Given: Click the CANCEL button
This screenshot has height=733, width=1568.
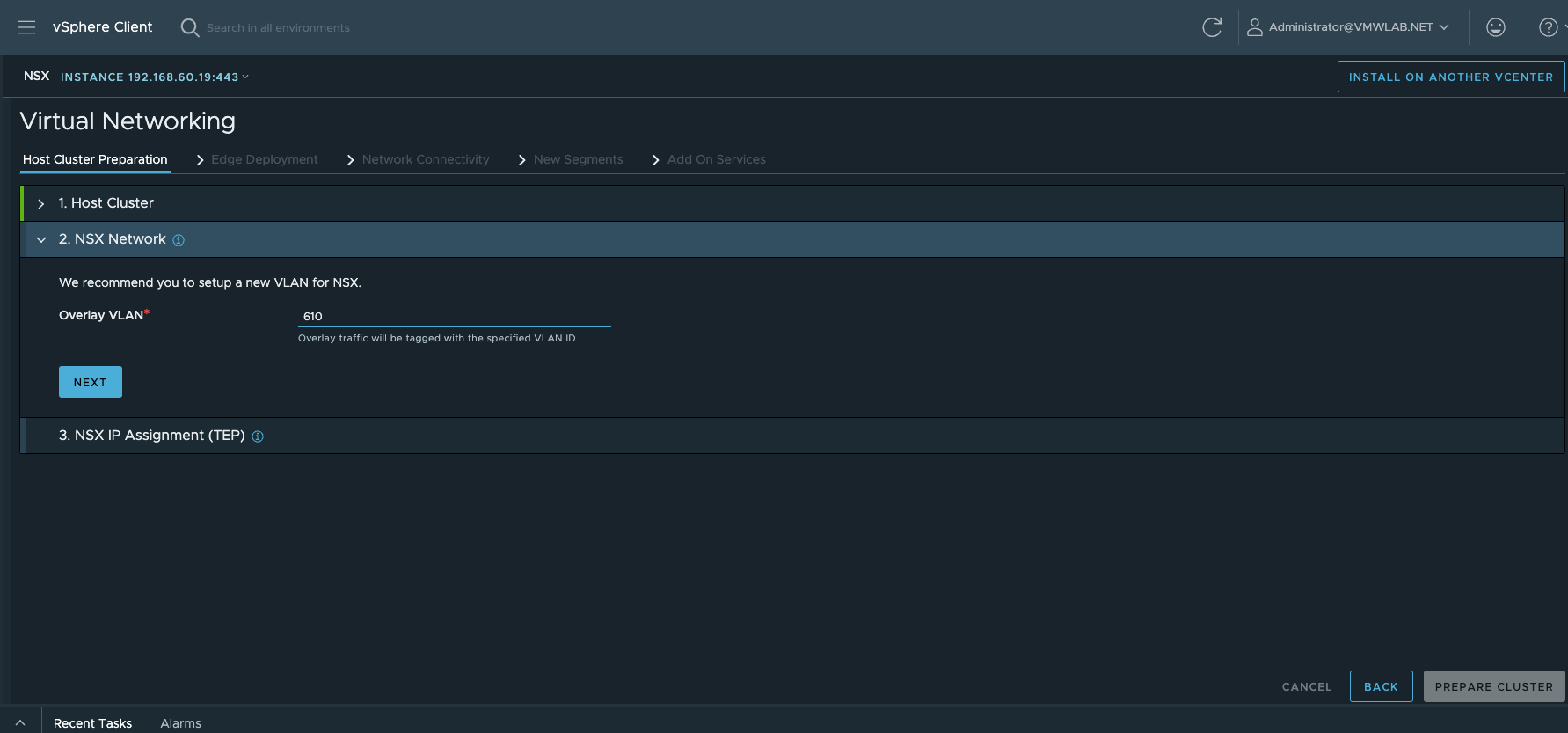Looking at the screenshot, I should (1307, 686).
